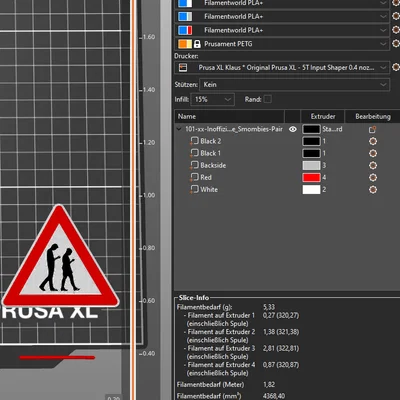Open the Infill 15% combo box
Image resolution: width=400 pixels, height=400 pixels.
(213, 99)
